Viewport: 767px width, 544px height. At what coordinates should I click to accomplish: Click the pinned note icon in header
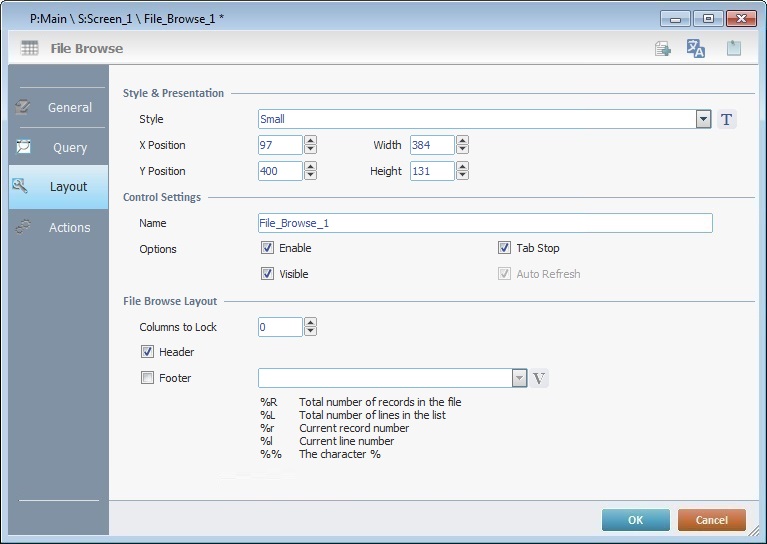[x=734, y=48]
